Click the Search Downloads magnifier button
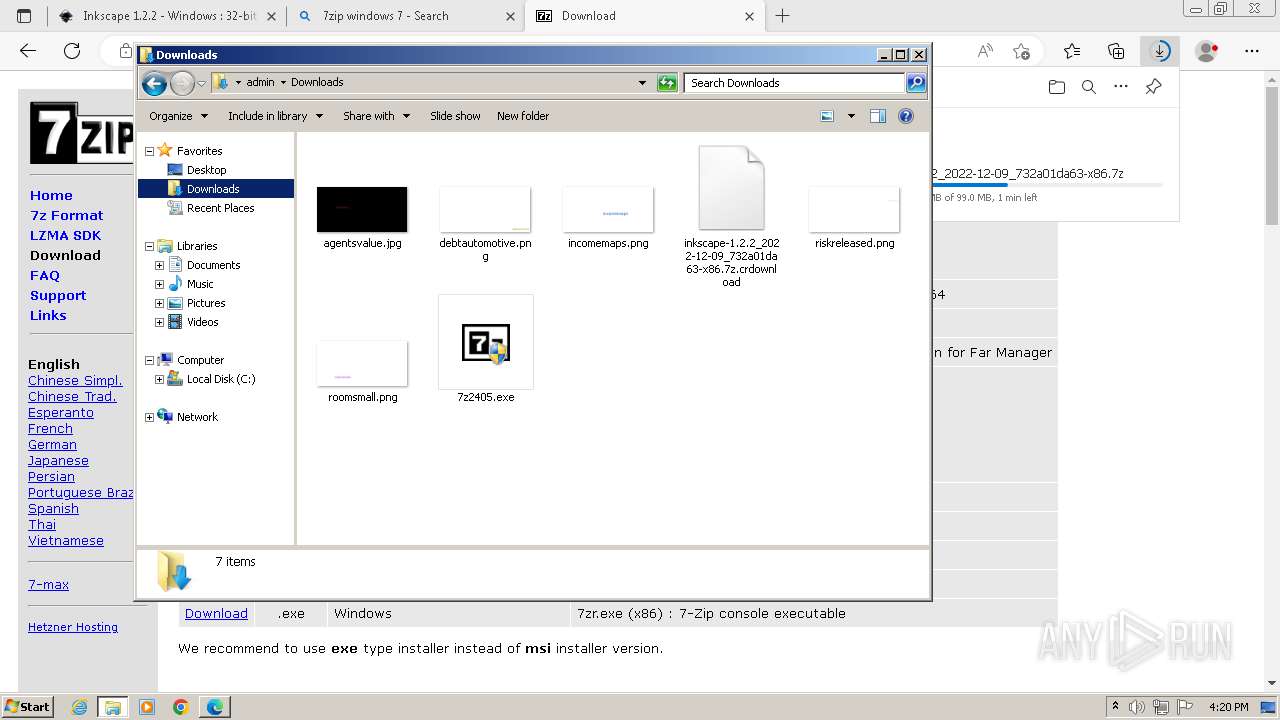This screenshot has width=1280, height=720. (x=916, y=83)
